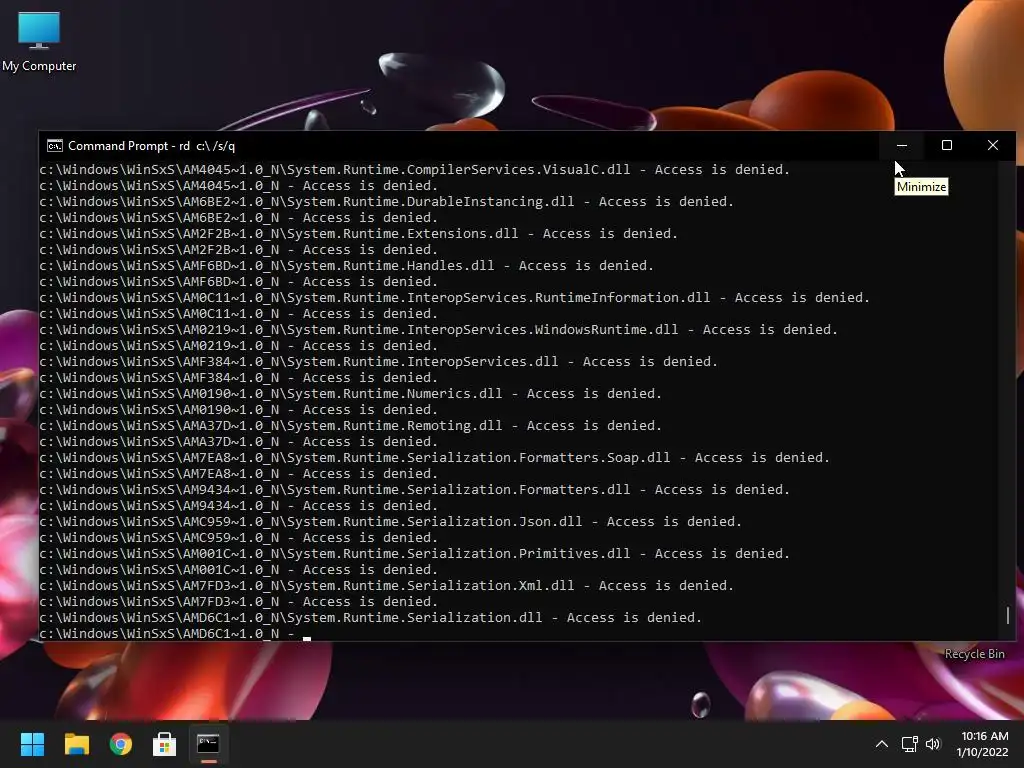
Task: Click the AM2F2B~1.0_N folder access denied line
Action: click(239, 249)
